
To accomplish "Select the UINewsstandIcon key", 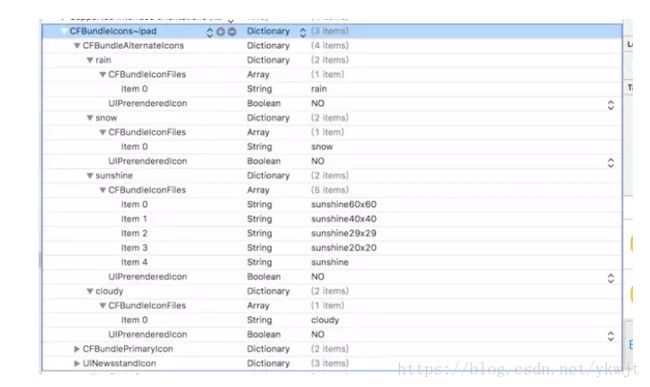I will (x=119, y=363).
